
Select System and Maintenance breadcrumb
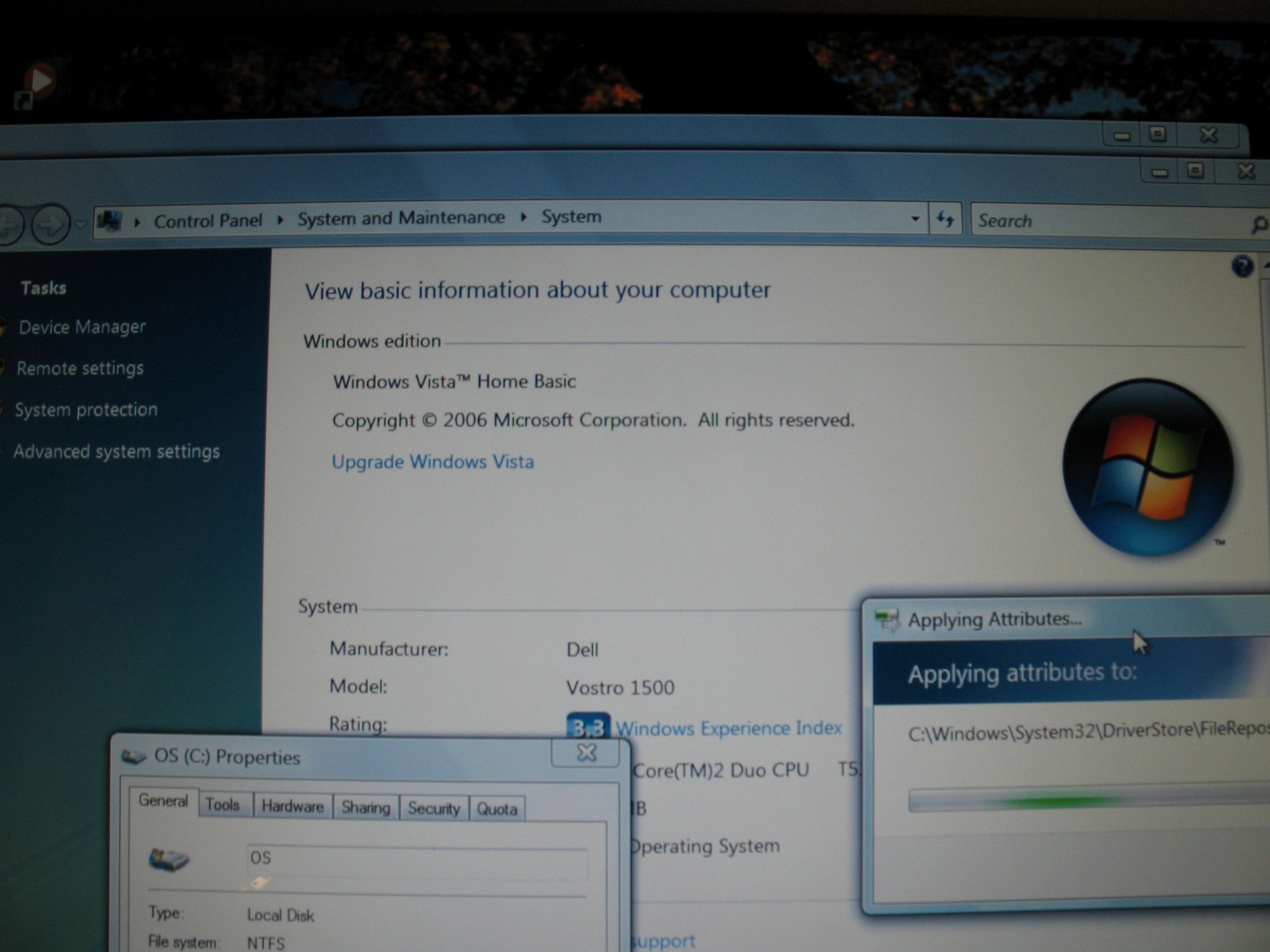(x=401, y=218)
